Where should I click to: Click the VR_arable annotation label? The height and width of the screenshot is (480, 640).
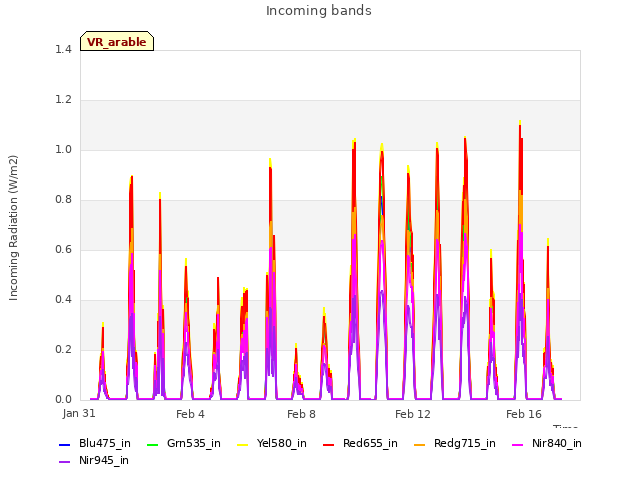(x=117, y=41)
